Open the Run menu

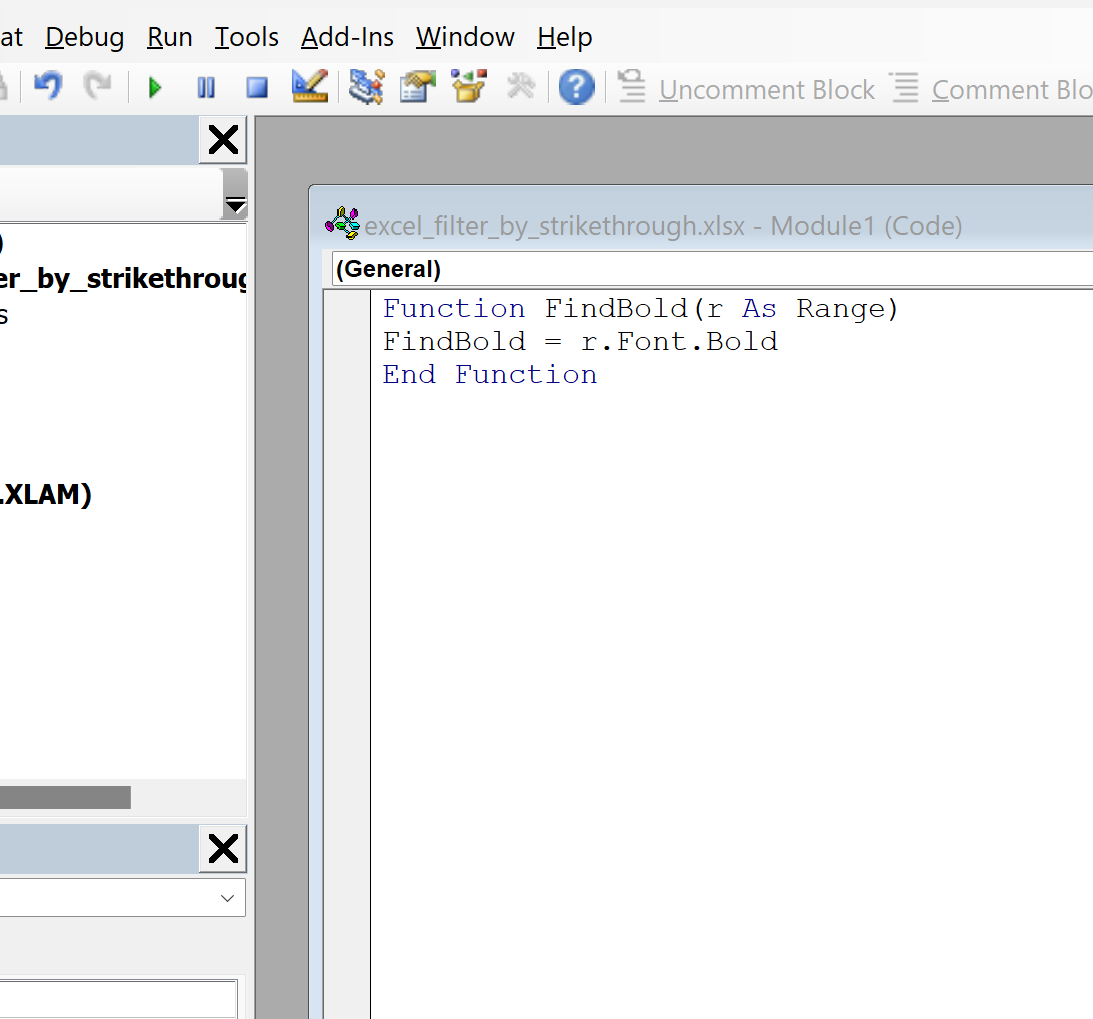(168, 37)
